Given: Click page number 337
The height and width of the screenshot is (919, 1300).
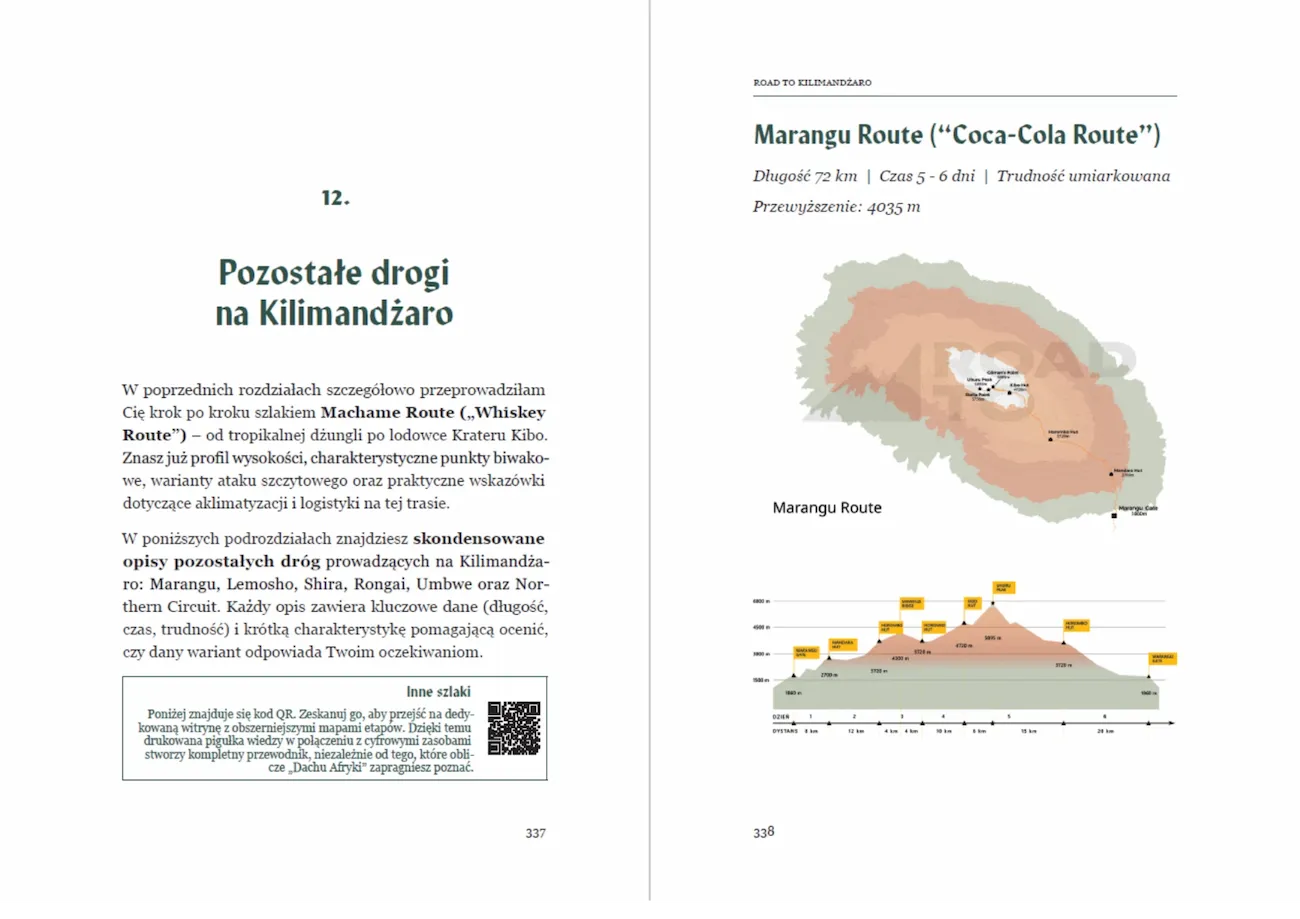Looking at the screenshot, I should point(536,832).
